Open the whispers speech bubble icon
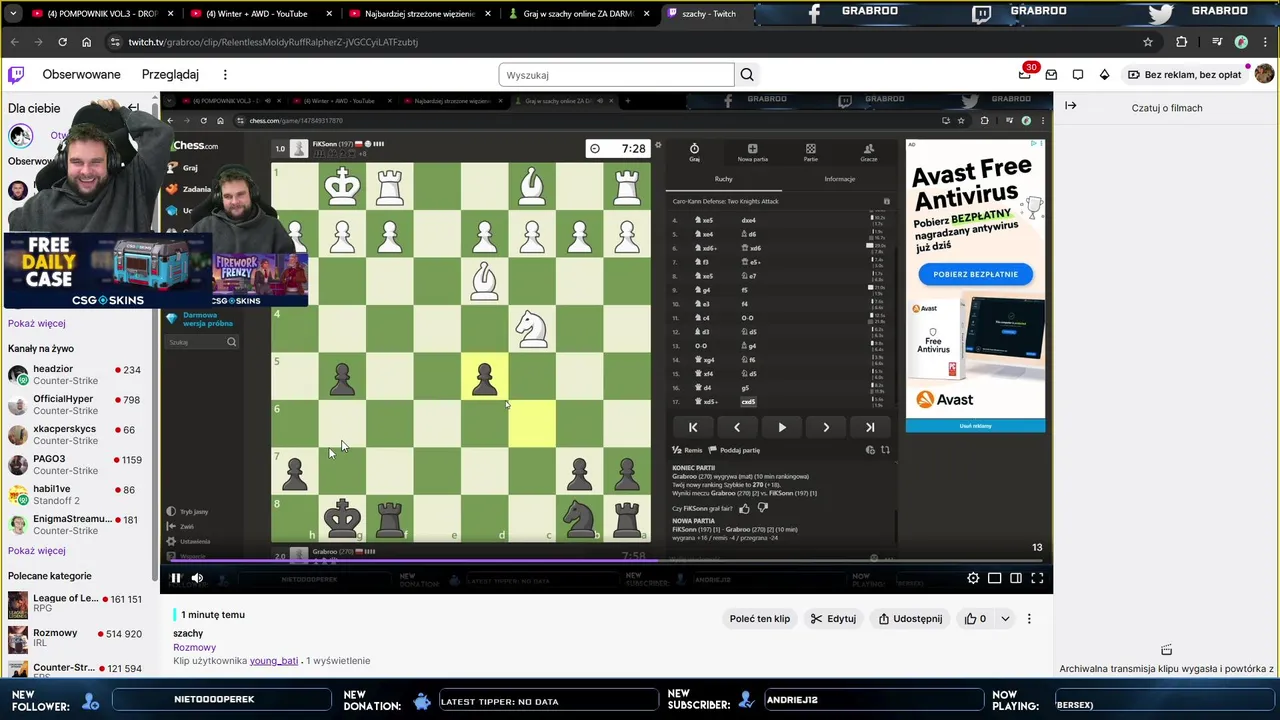1280x720 pixels. [1078, 75]
